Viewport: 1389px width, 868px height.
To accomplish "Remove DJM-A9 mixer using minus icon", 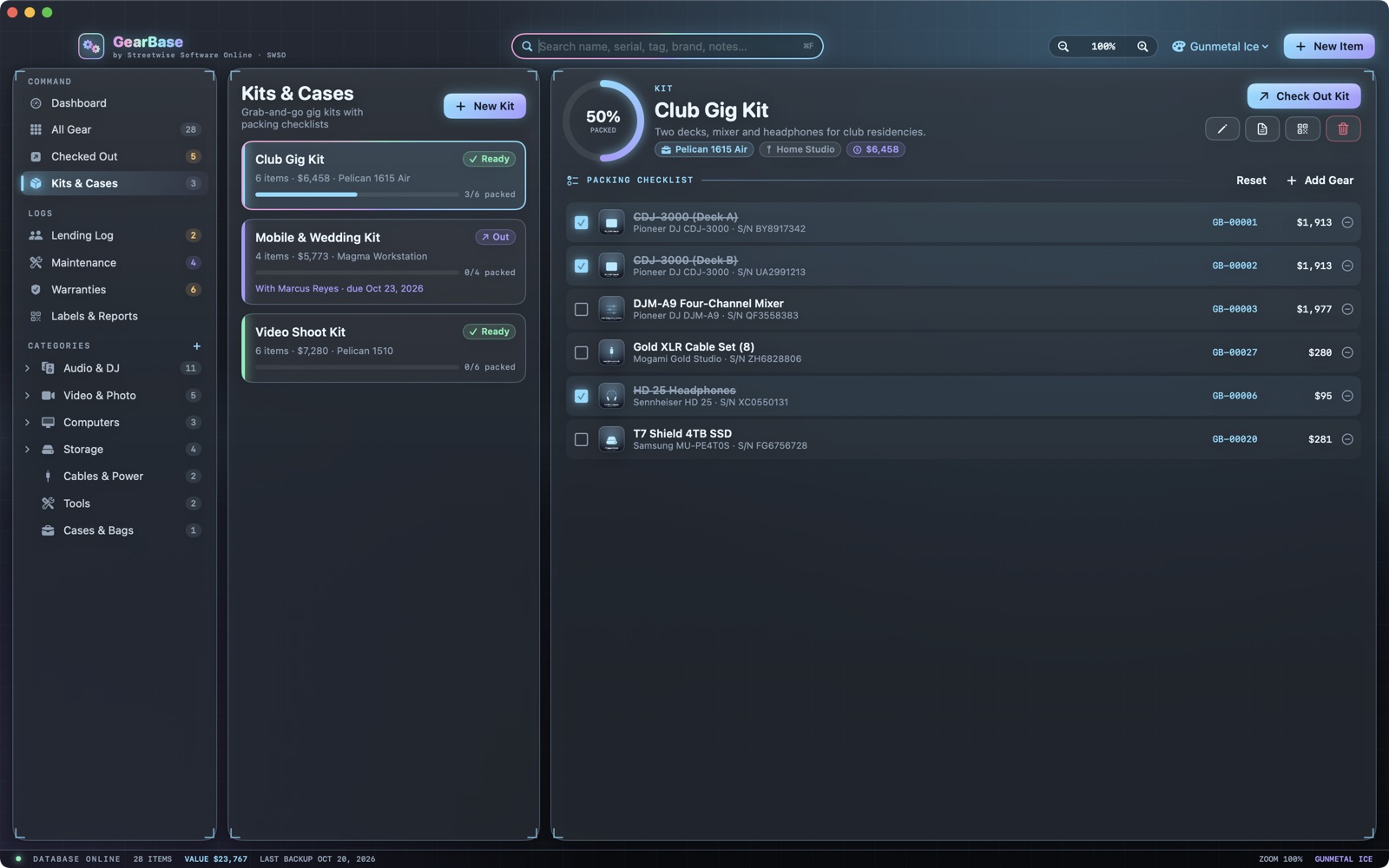I will [x=1347, y=309].
